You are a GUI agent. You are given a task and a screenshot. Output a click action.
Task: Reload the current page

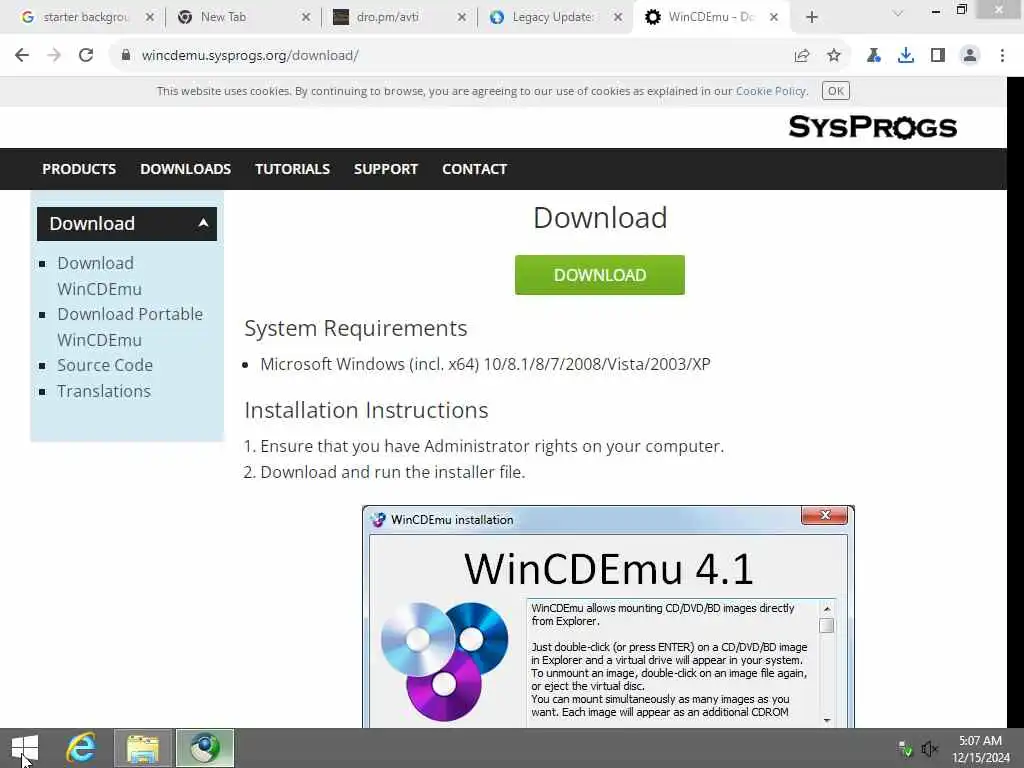click(86, 56)
